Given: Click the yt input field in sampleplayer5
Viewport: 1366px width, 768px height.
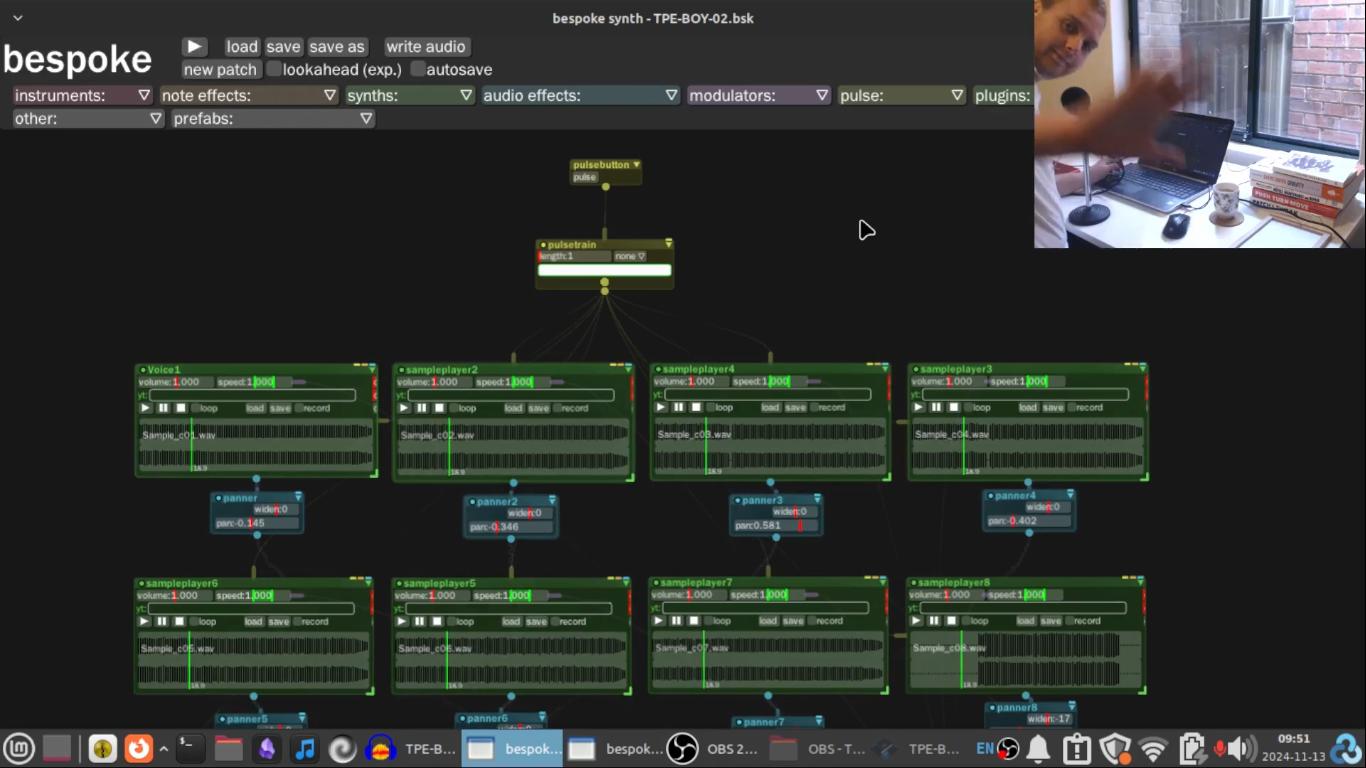Looking at the screenshot, I should pyautogui.click(x=510, y=607).
